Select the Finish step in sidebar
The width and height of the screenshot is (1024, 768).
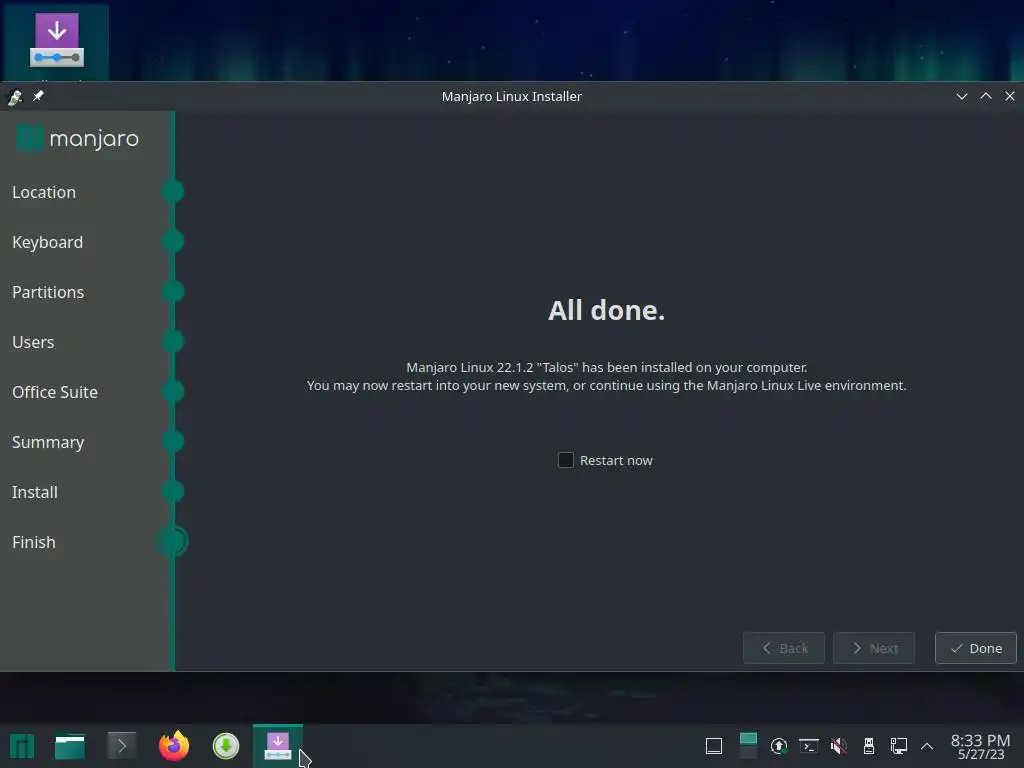pos(33,542)
